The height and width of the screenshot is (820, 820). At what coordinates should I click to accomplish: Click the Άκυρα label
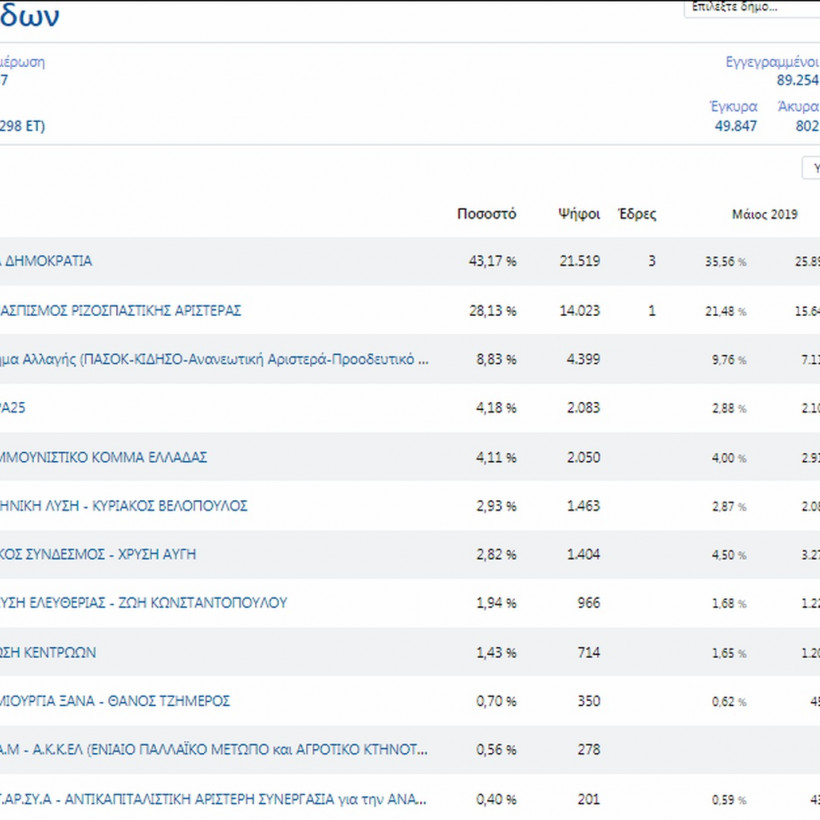(798, 107)
